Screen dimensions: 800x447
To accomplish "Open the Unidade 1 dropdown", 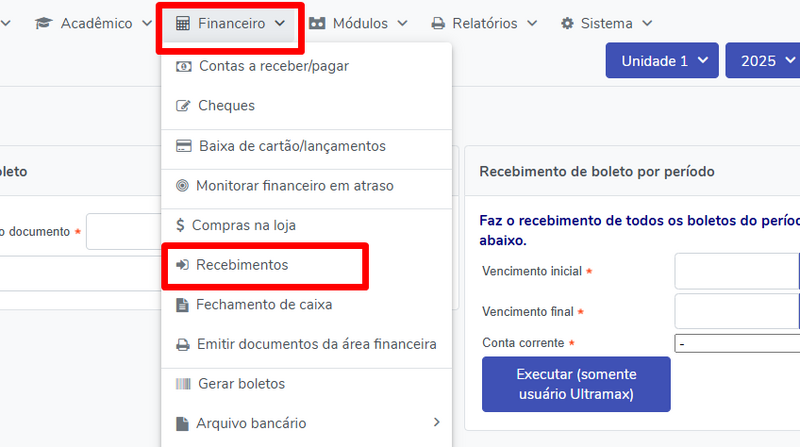I will (662, 61).
